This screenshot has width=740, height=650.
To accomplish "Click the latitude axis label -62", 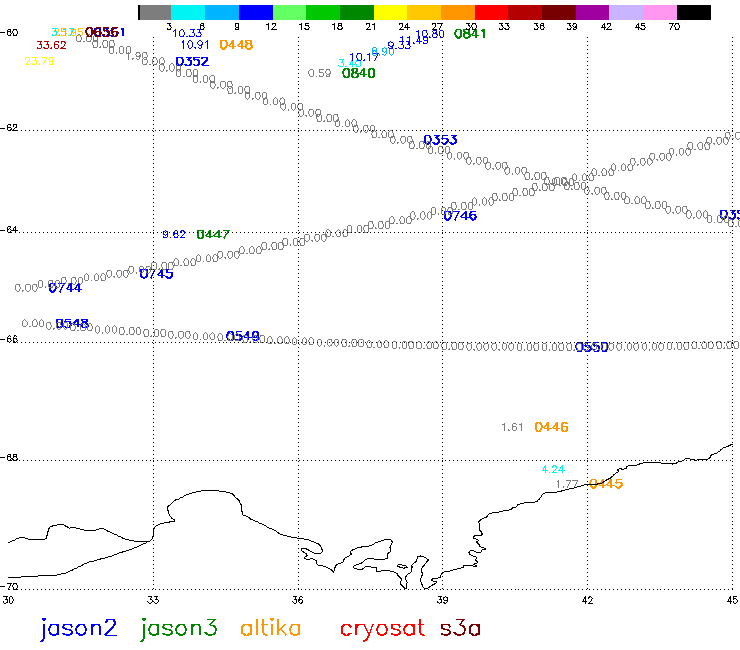I will click(9, 128).
